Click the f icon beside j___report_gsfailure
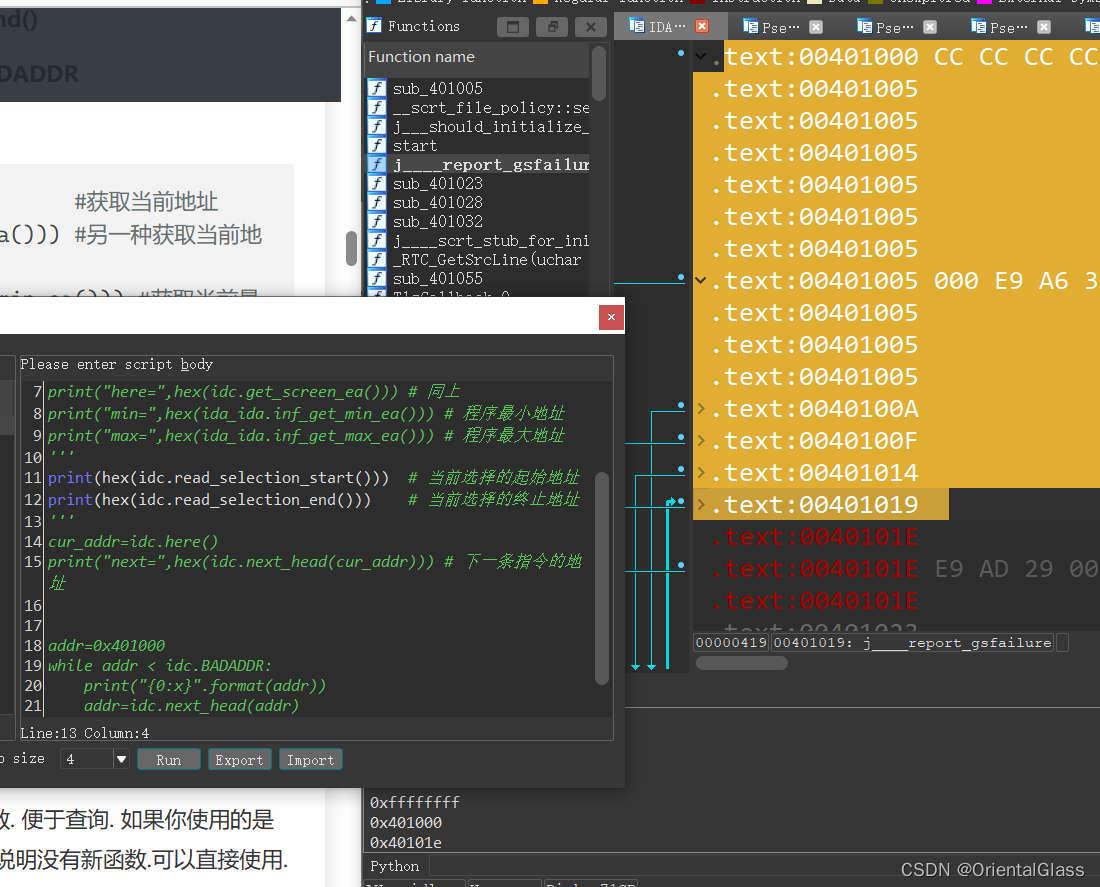 tap(375, 164)
